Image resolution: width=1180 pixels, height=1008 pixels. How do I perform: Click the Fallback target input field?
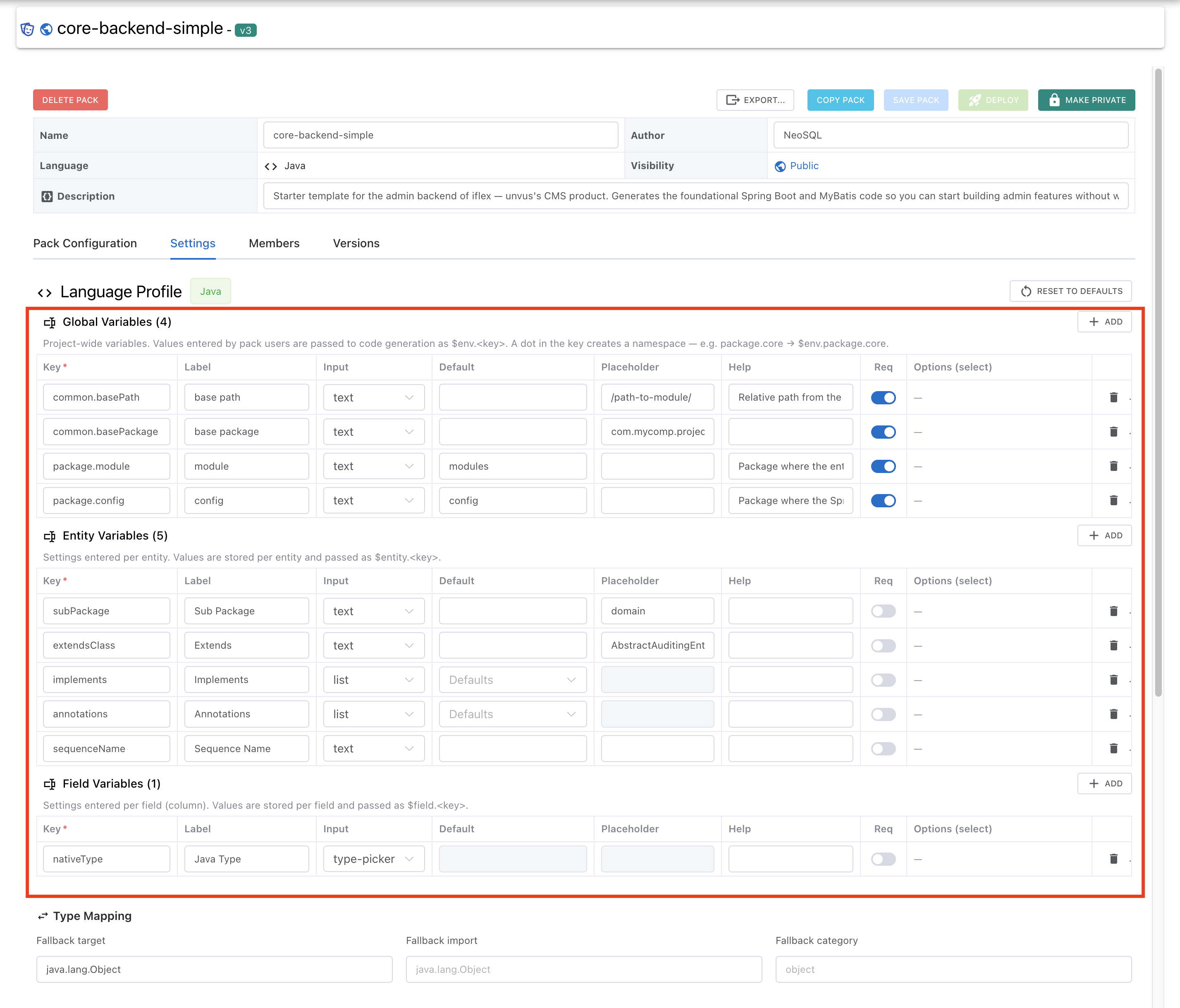214,969
